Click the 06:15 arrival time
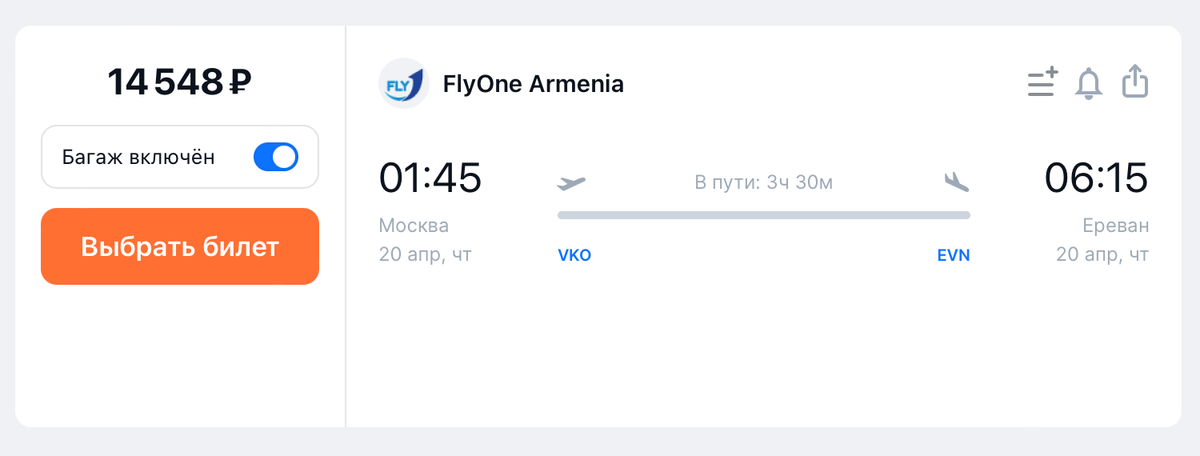The image size is (1200, 456). pos(1097,178)
